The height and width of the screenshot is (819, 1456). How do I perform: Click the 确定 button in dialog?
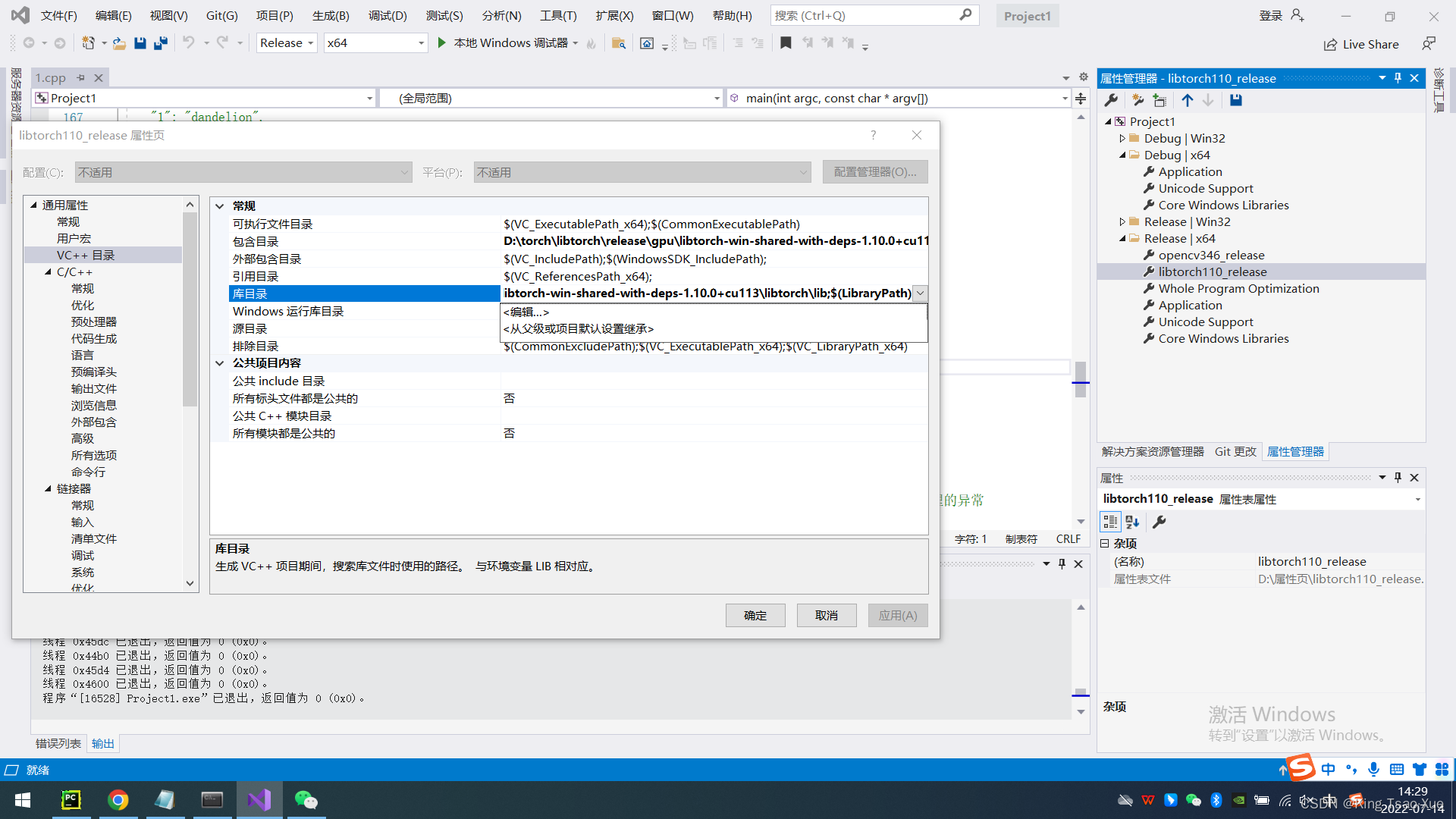click(x=755, y=615)
